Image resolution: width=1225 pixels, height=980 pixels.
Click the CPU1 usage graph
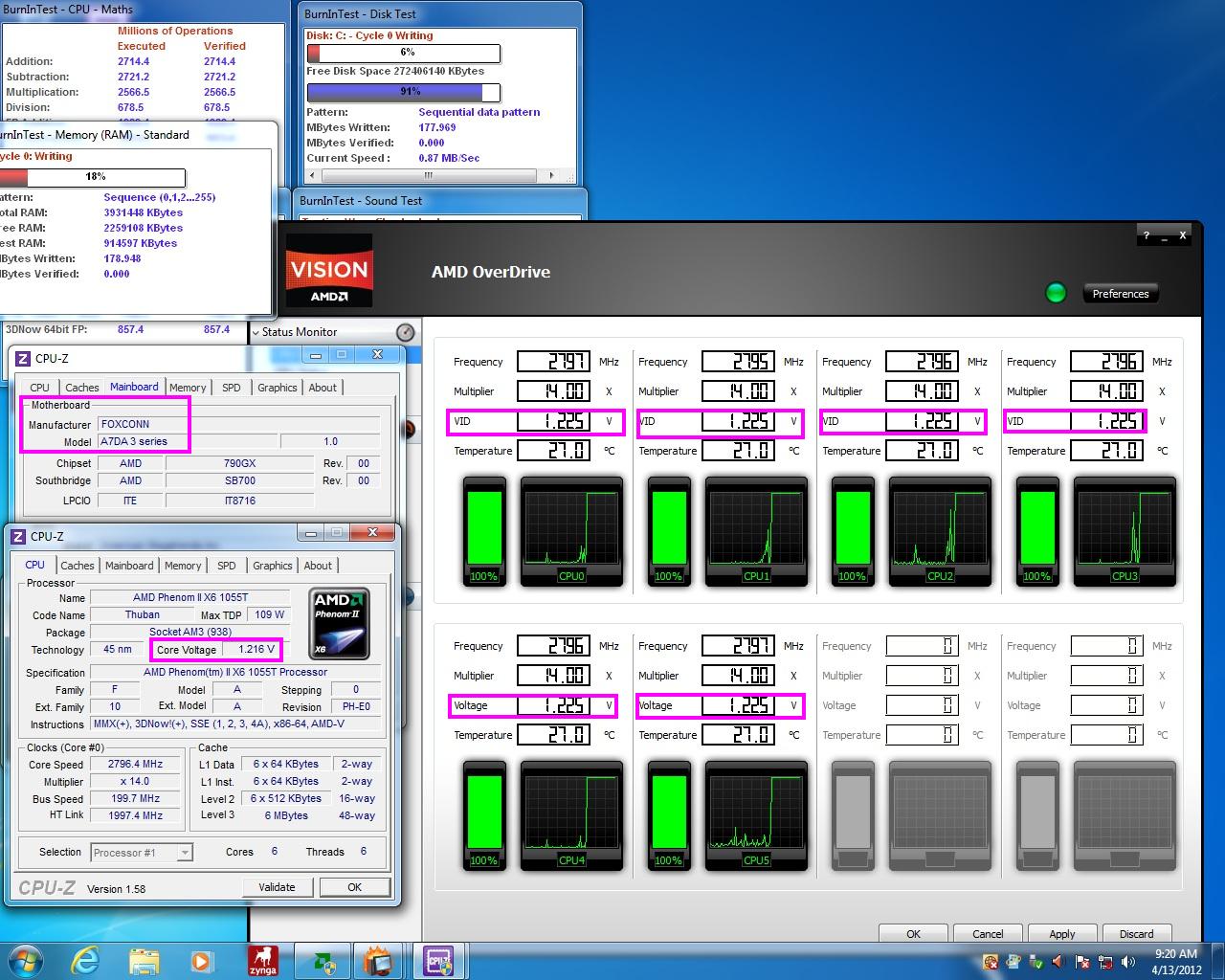tap(756, 531)
